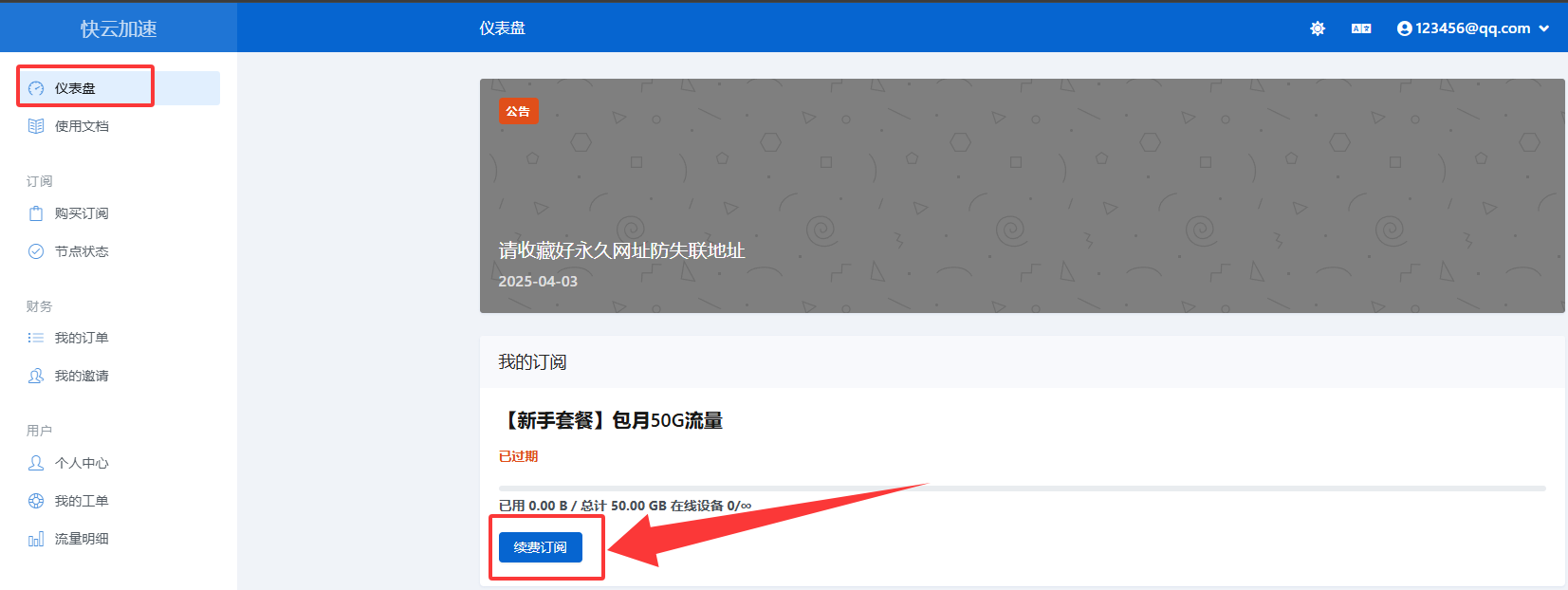The height and width of the screenshot is (590, 1568).
Task: Click the 已用 0.00 B / 总计 50.00 GB text
Action: [582, 506]
